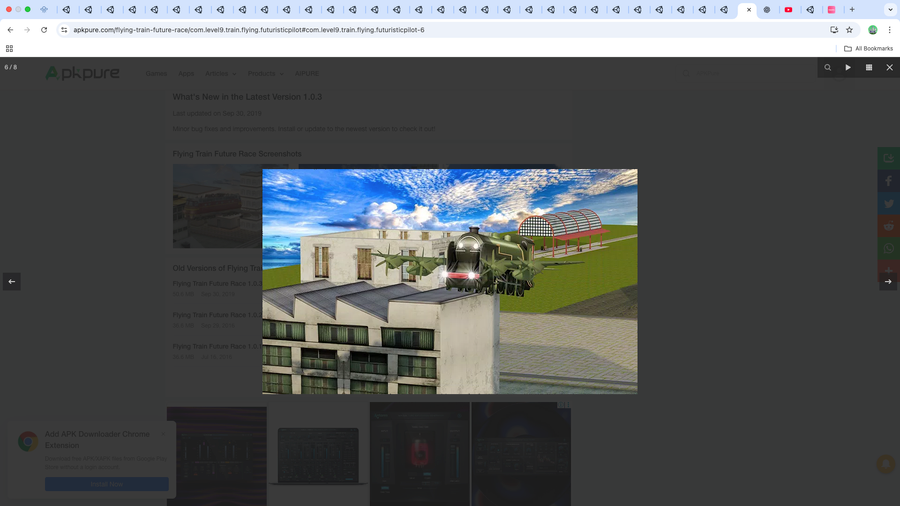Switch to the pink icon tab
Image resolution: width=900 pixels, height=506 pixels.
coord(831,10)
